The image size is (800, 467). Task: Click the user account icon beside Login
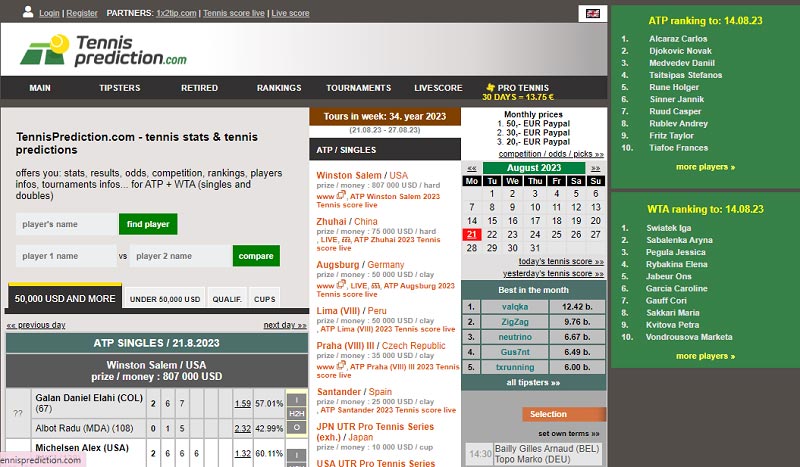coord(28,12)
